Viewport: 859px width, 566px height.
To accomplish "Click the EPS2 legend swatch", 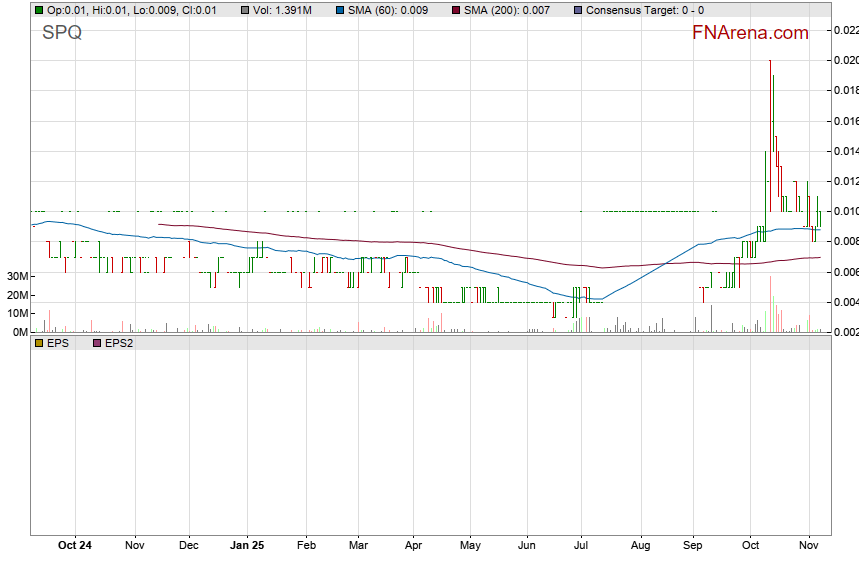I will click(97, 342).
